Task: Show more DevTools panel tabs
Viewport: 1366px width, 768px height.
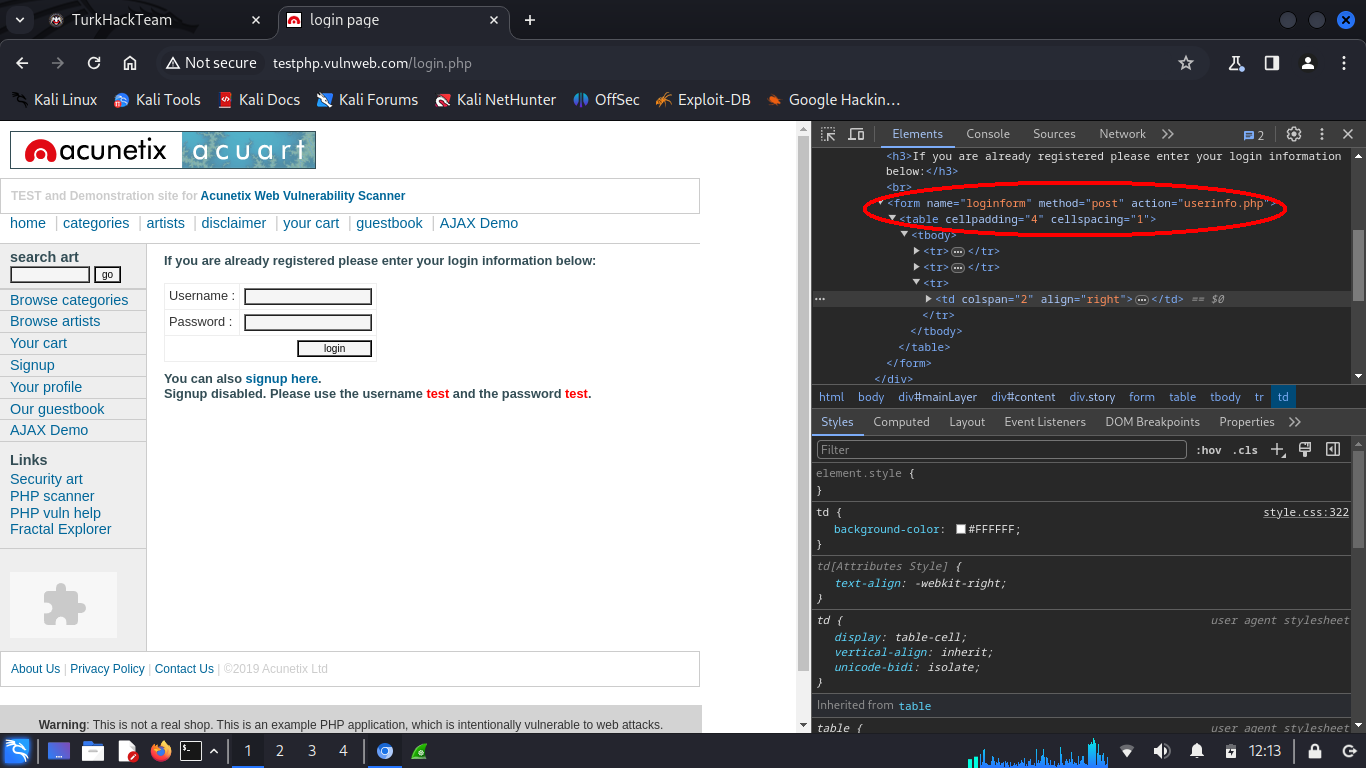Action: coord(1167,134)
